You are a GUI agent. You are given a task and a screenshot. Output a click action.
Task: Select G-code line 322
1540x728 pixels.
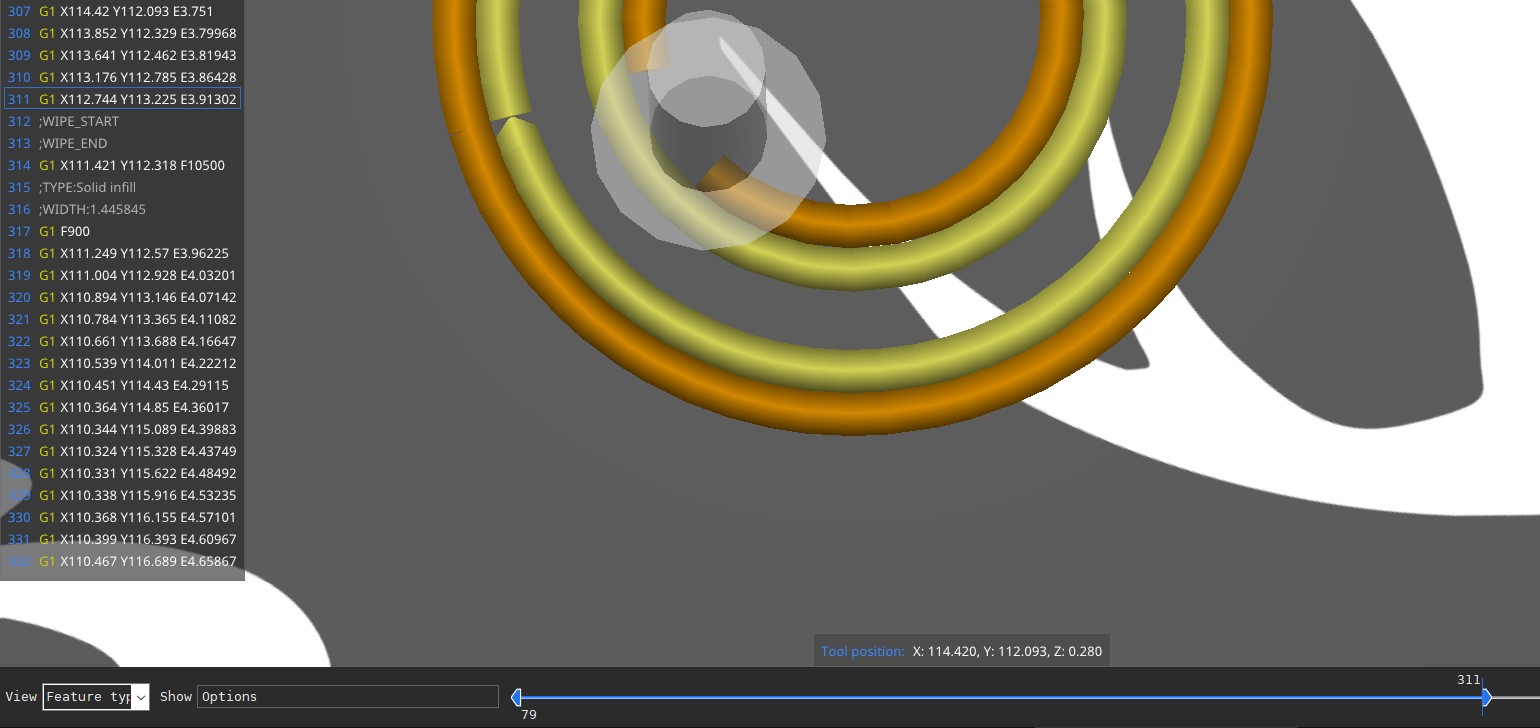(x=122, y=341)
